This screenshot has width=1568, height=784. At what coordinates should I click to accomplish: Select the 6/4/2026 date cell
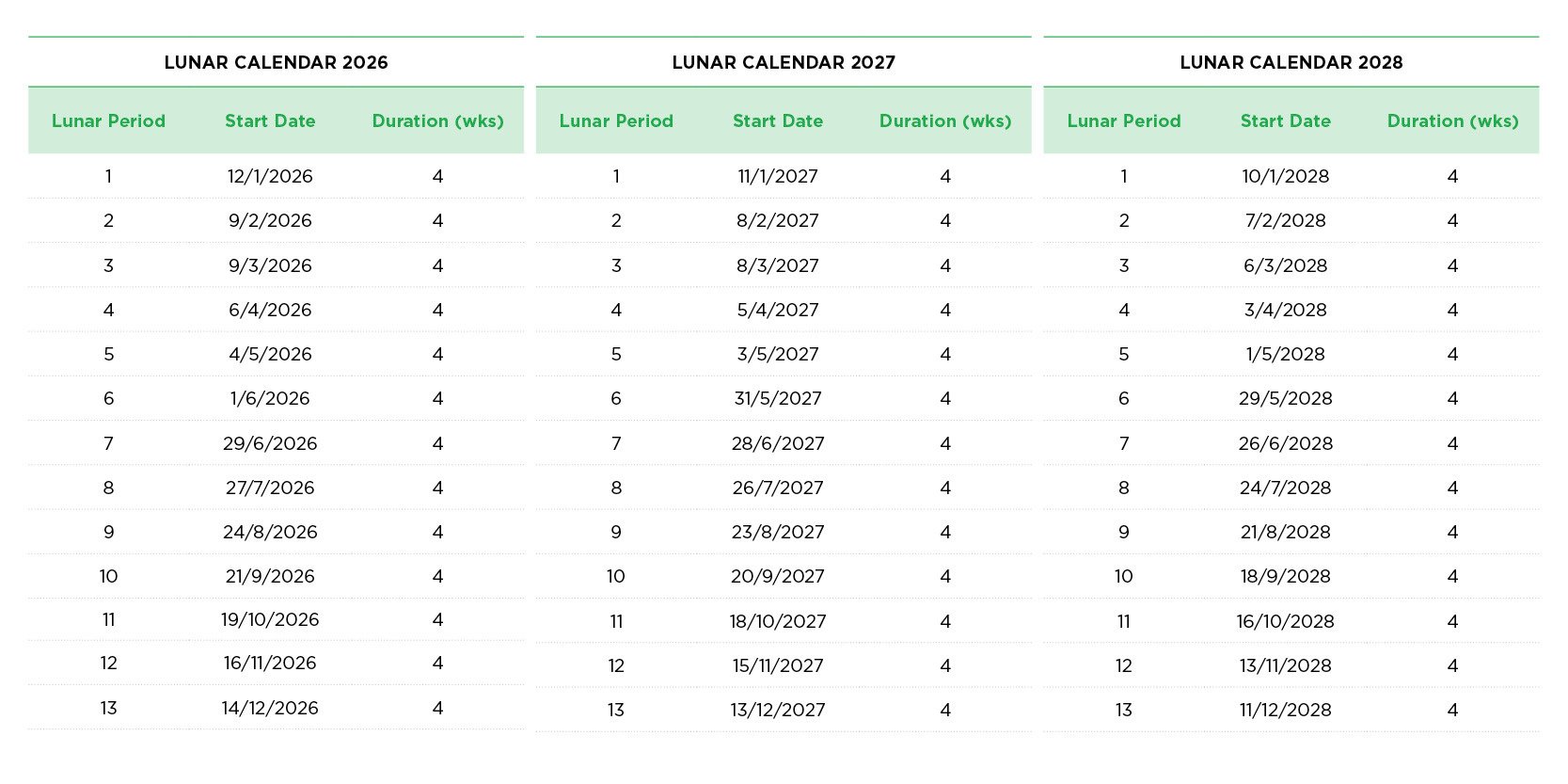click(x=270, y=310)
